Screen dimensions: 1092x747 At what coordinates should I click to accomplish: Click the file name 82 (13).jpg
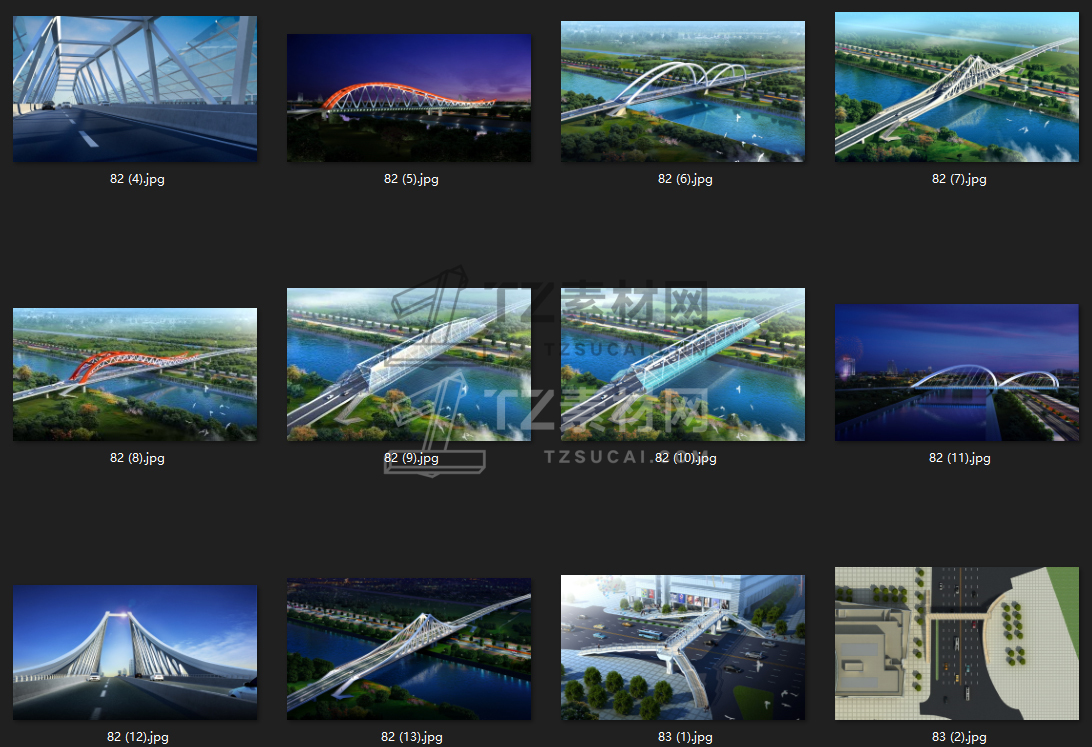coord(411,737)
